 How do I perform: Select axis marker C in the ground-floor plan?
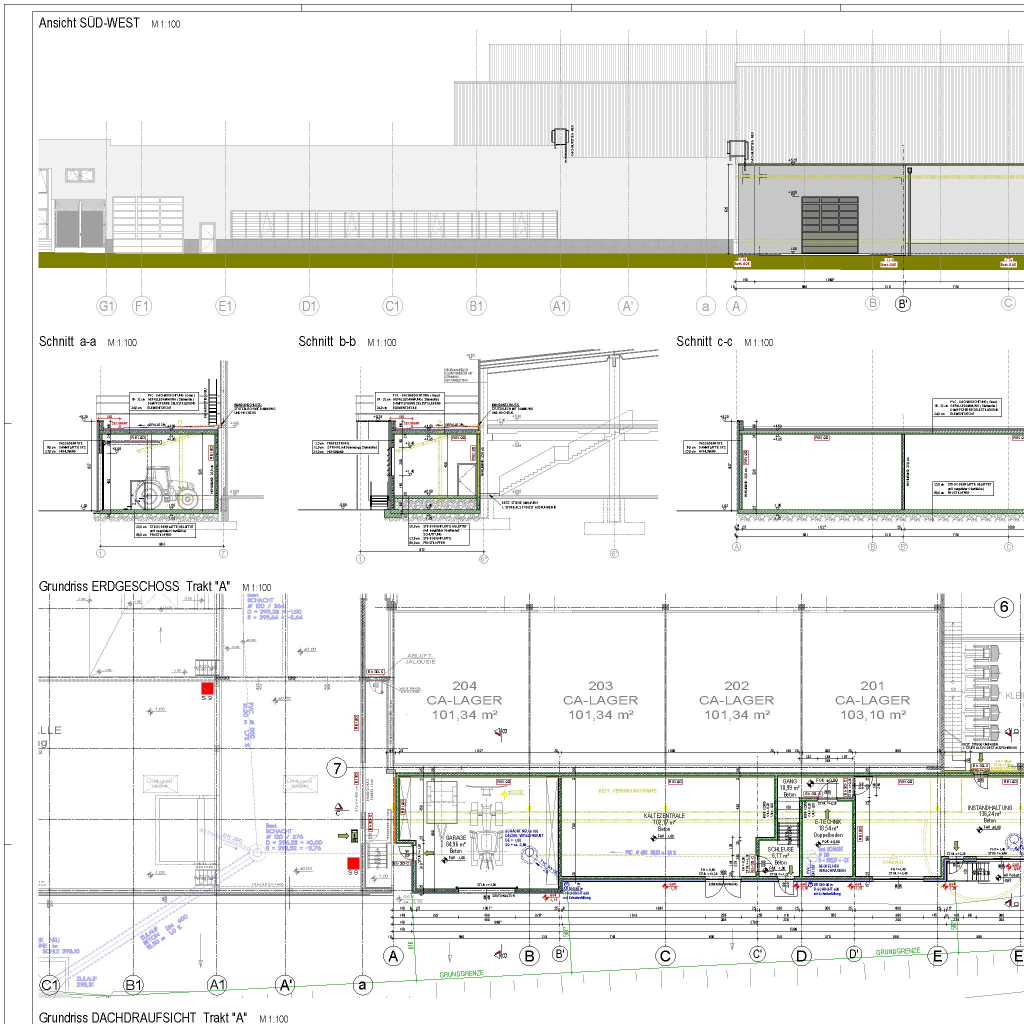[x=665, y=956]
